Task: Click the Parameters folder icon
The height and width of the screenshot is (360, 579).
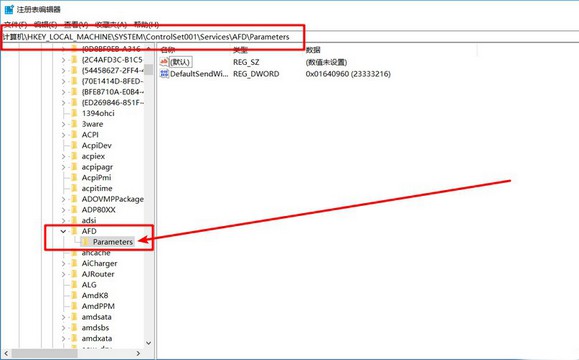Action: tap(85, 242)
